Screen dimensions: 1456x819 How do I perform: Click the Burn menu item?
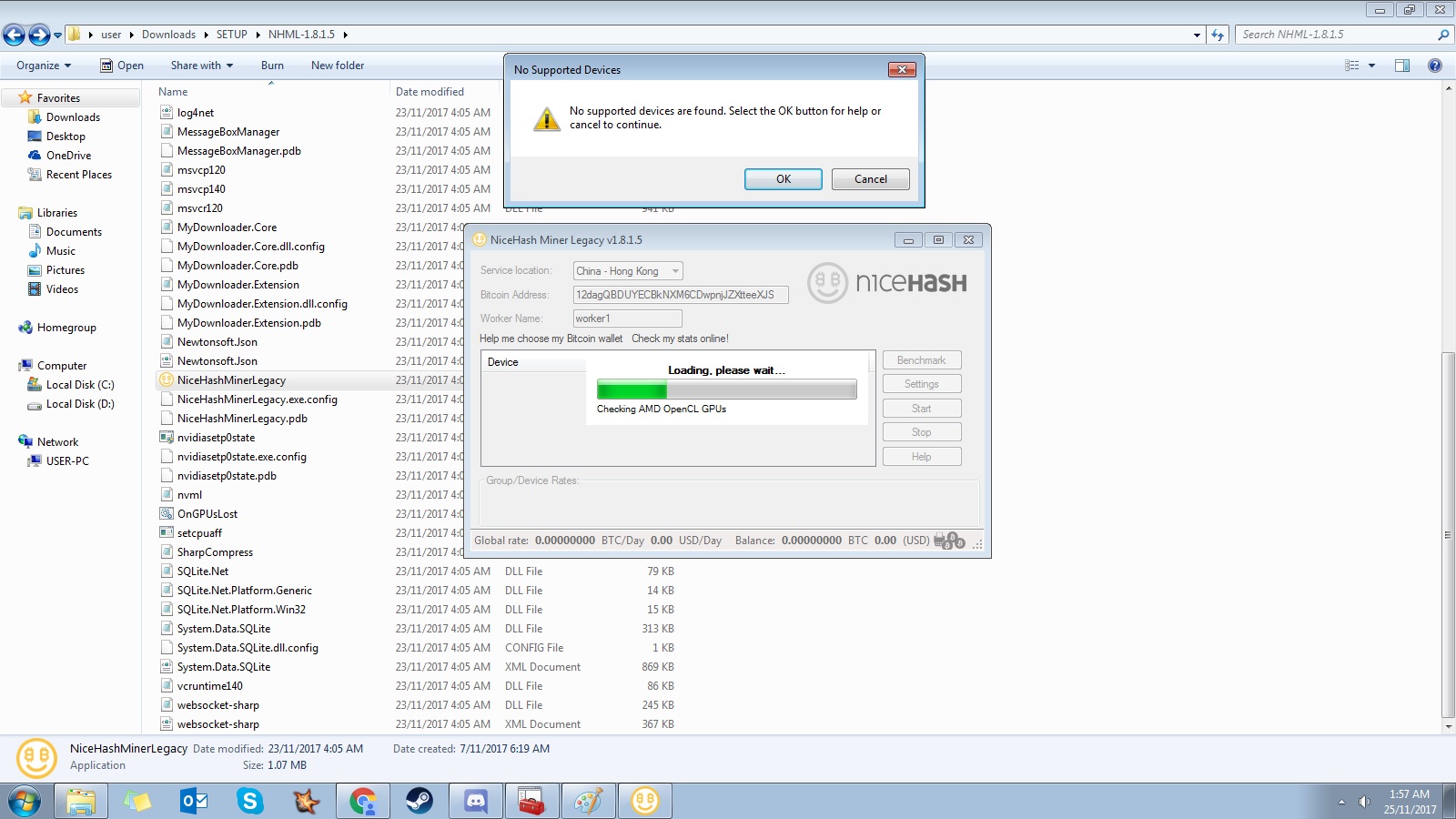click(x=272, y=65)
